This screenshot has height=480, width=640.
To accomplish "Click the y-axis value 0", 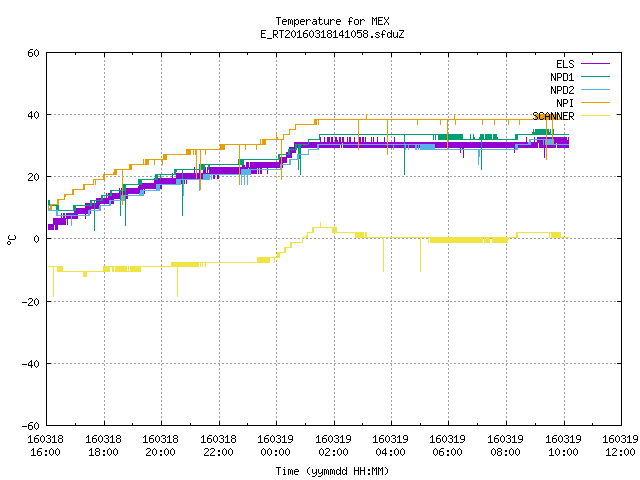I will coord(37,239).
